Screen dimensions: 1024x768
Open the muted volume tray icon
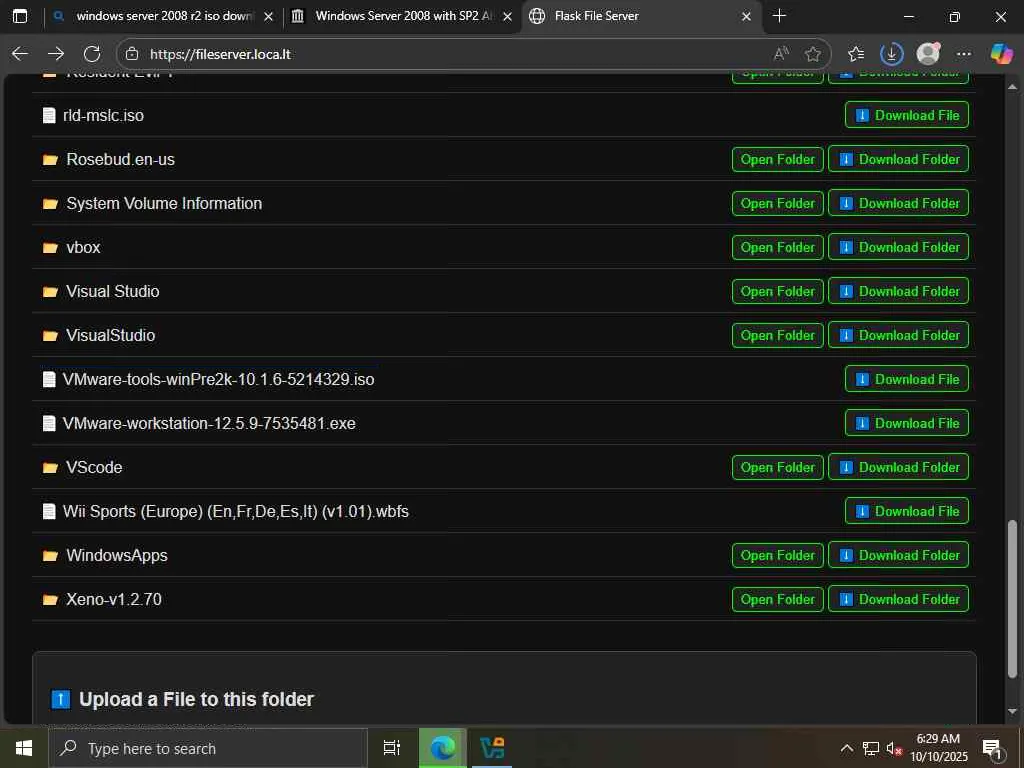pyautogui.click(x=894, y=748)
